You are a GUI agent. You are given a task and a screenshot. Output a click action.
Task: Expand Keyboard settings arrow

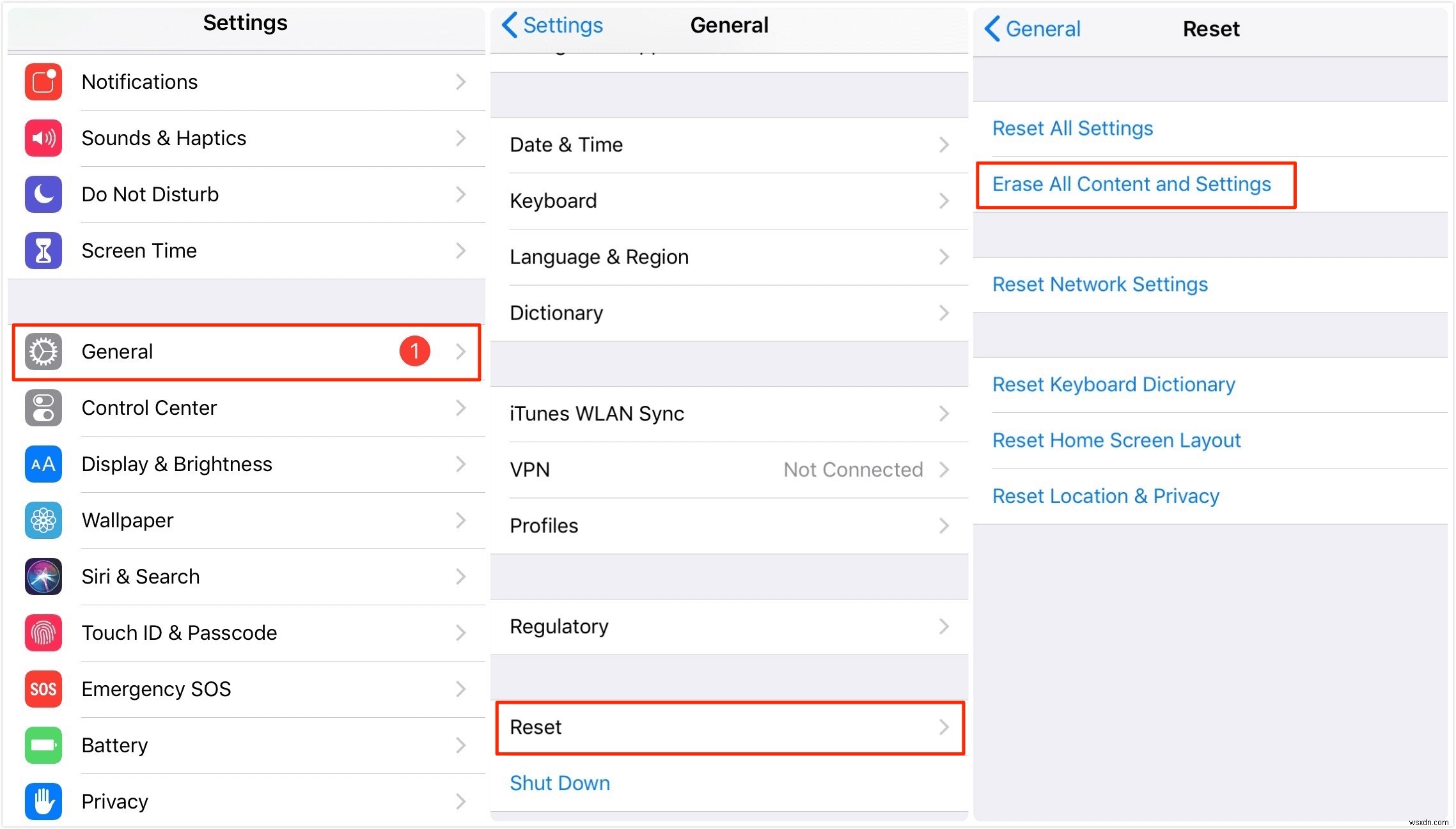[946, 201]
